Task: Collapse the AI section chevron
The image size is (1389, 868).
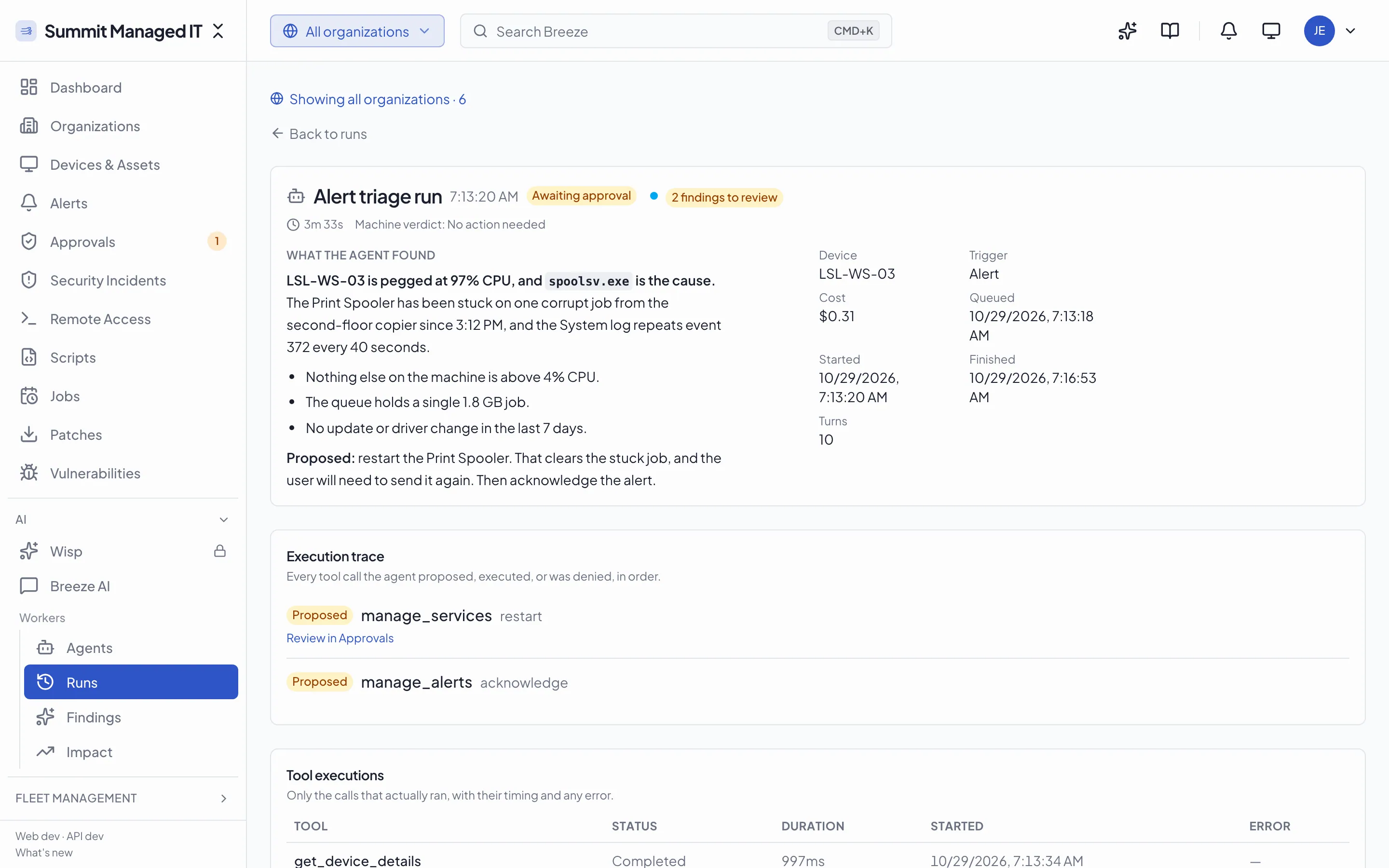Action: 224,519
